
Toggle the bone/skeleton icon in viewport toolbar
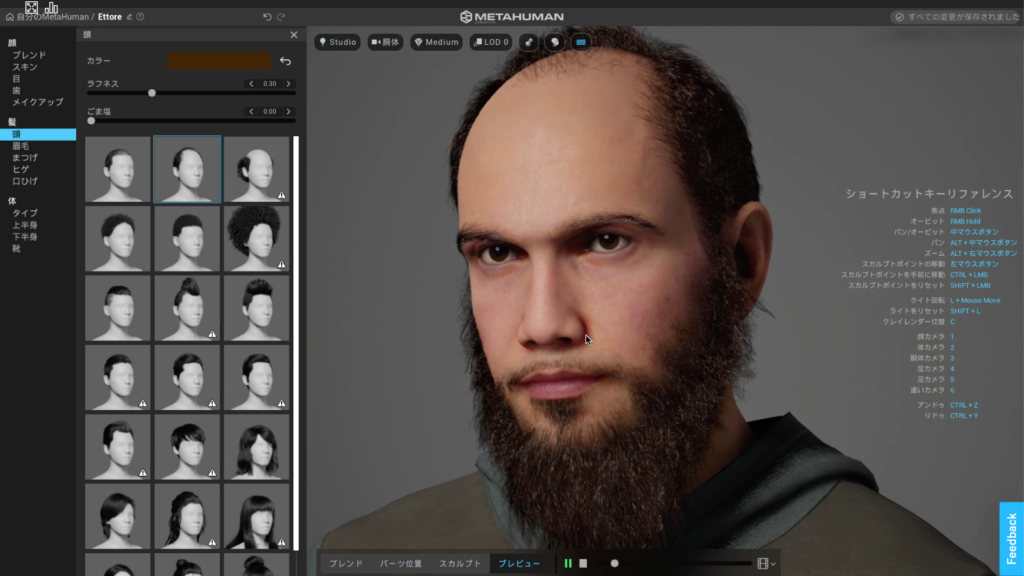coord(529,42)
